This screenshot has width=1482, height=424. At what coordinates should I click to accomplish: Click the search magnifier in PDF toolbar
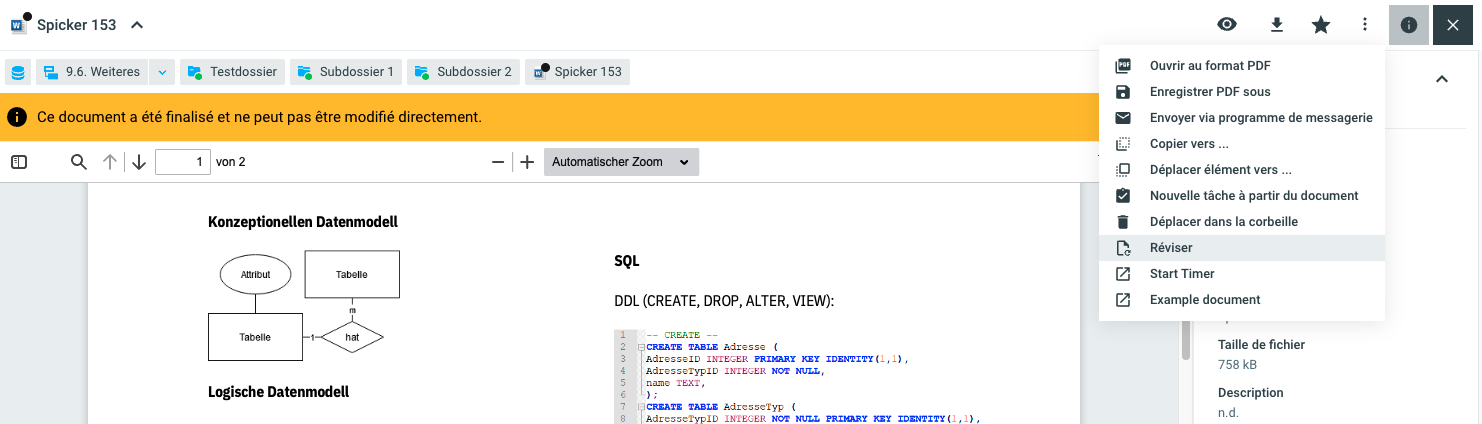tap(79, 162)
